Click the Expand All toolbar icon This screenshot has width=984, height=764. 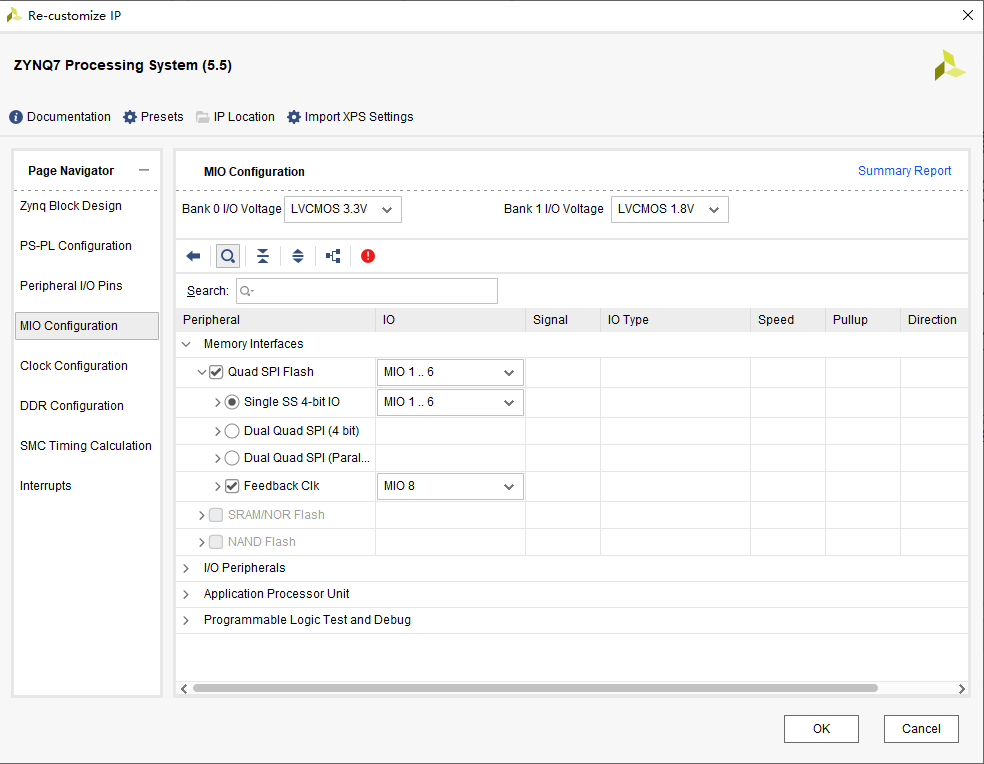click(x=298, y=256)
